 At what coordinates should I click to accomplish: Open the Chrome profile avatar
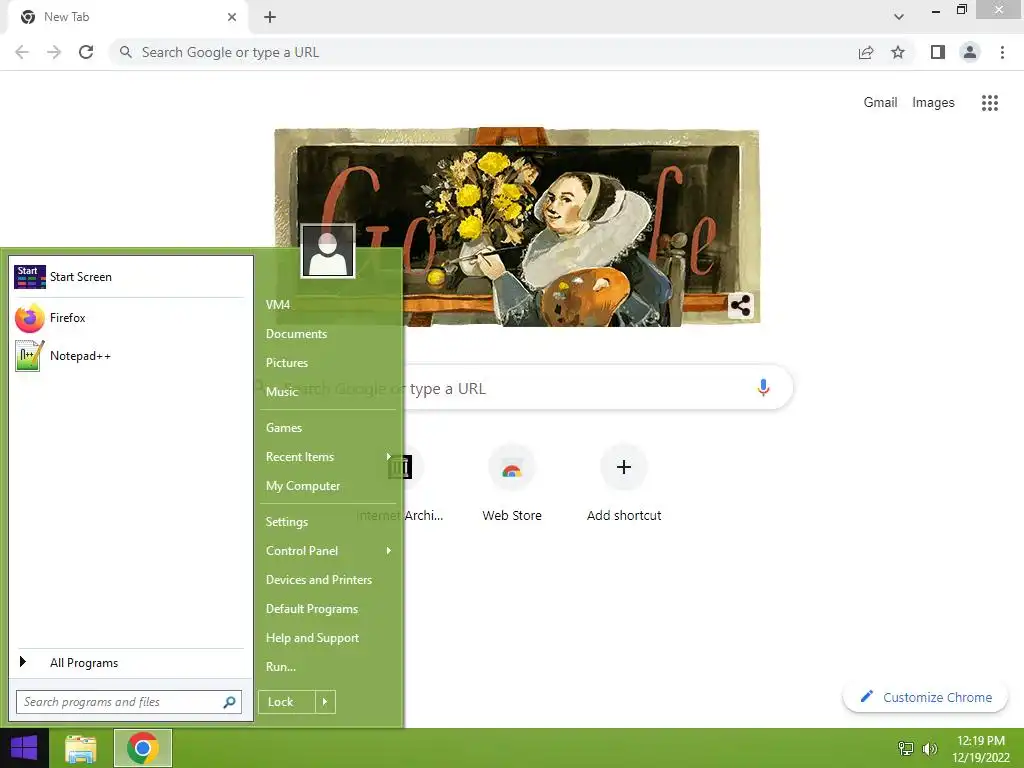point(970,52)
